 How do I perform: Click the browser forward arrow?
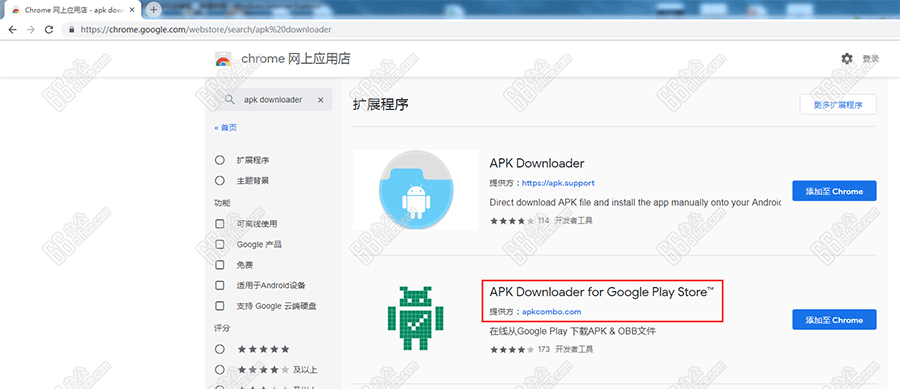click(x=30, y=29)
